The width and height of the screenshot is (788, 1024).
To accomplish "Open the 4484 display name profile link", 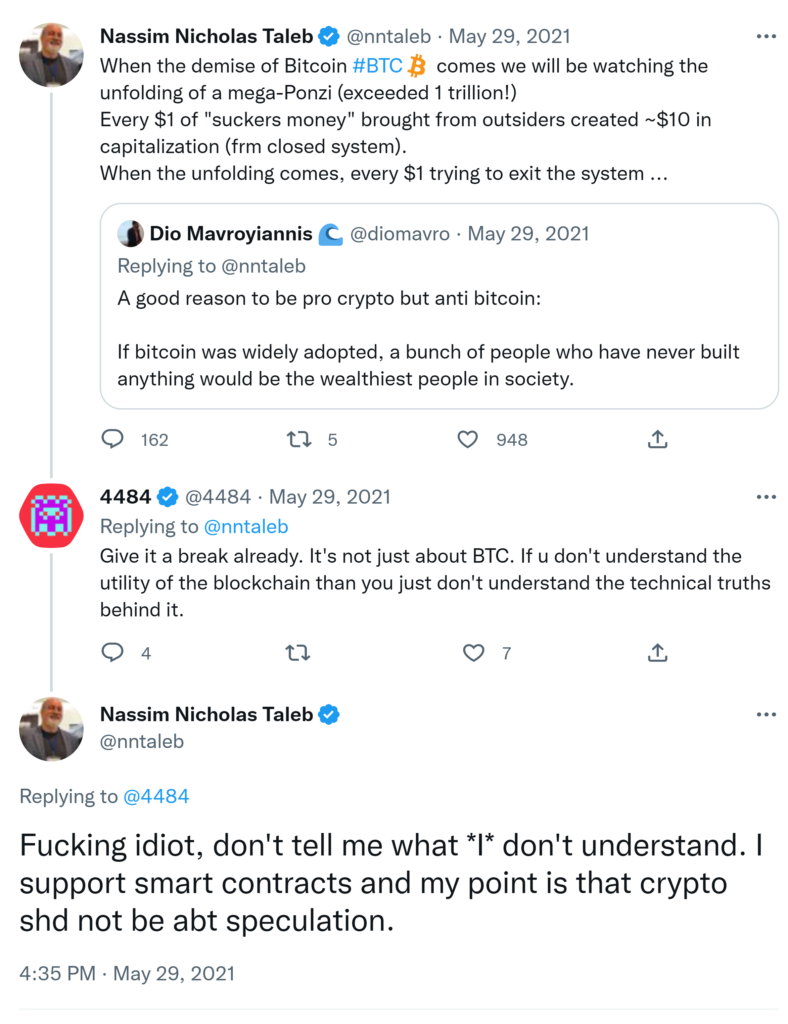I will 124,497.
